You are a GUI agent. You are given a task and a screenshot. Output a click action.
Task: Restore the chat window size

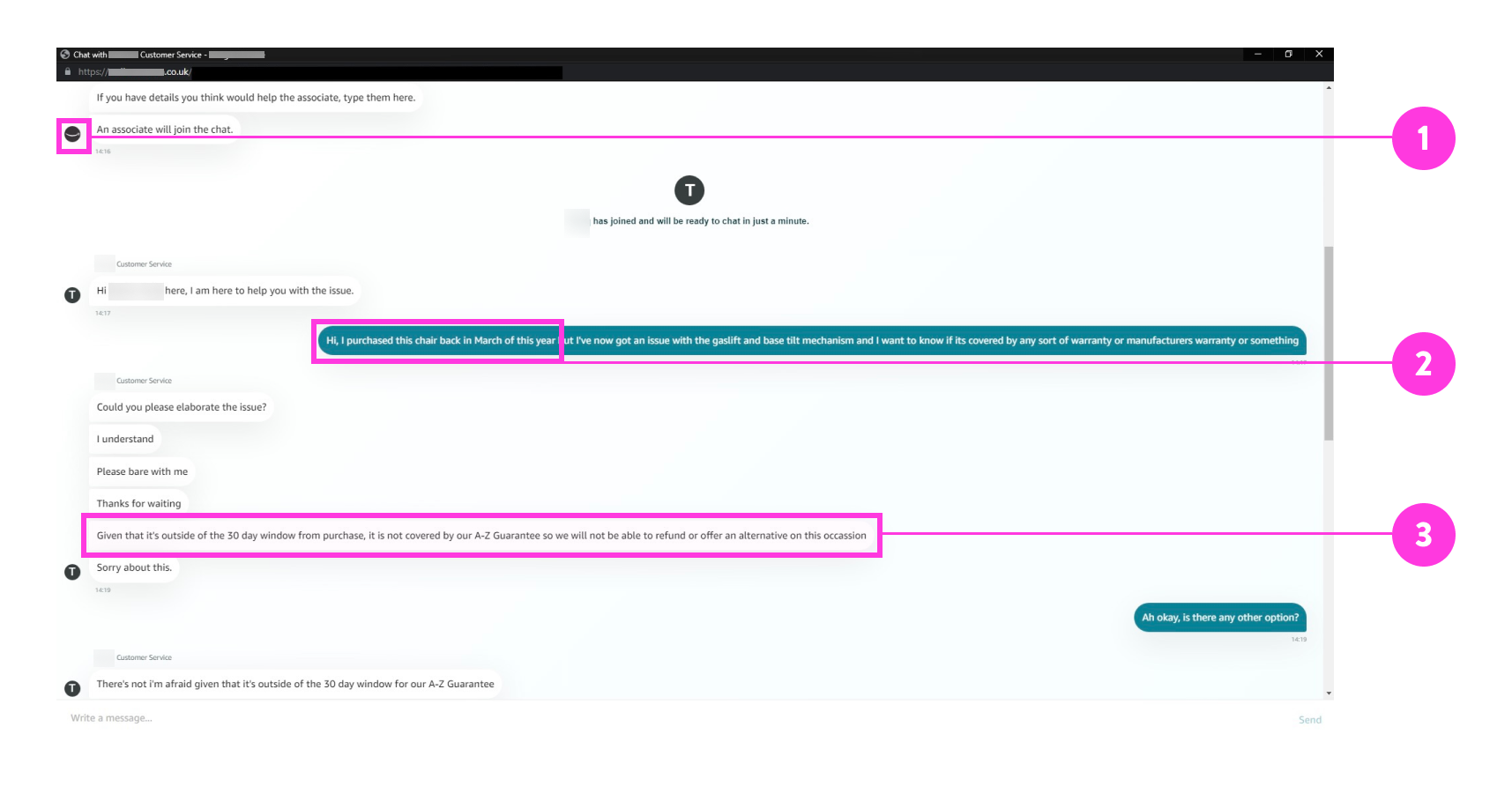[1288, 55]
